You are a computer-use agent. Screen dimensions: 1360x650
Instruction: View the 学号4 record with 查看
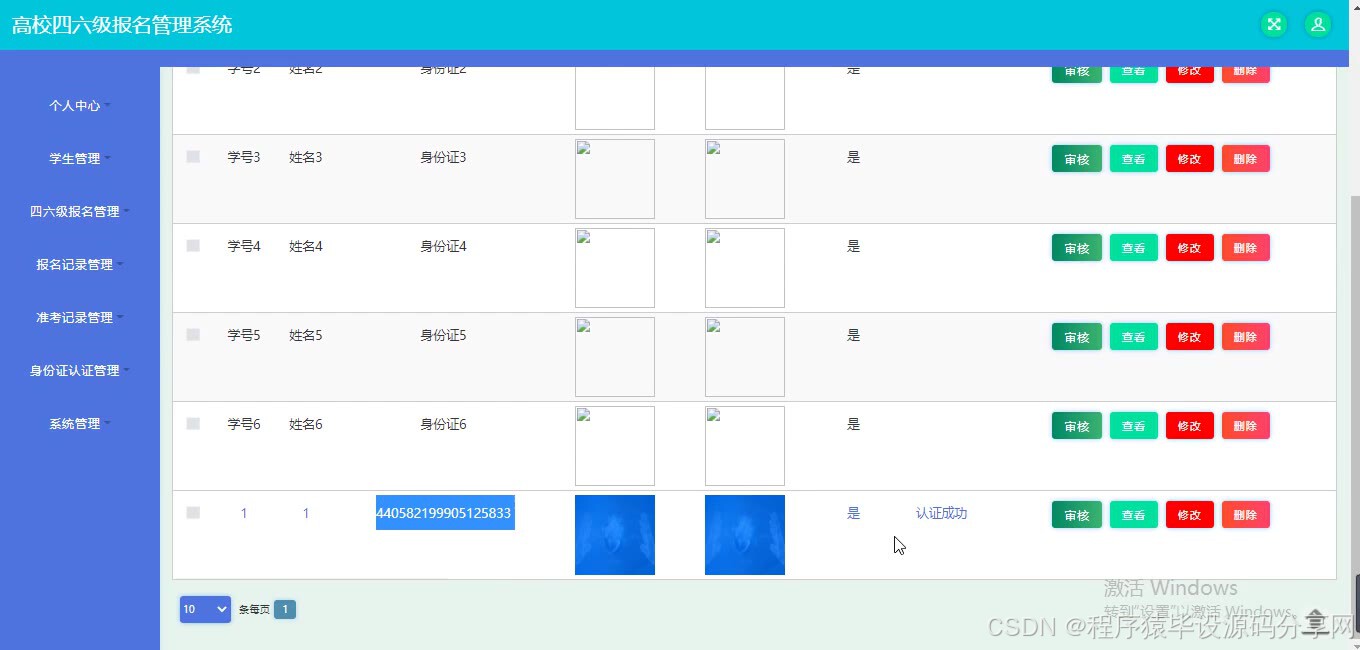(x=1133, y=248)
